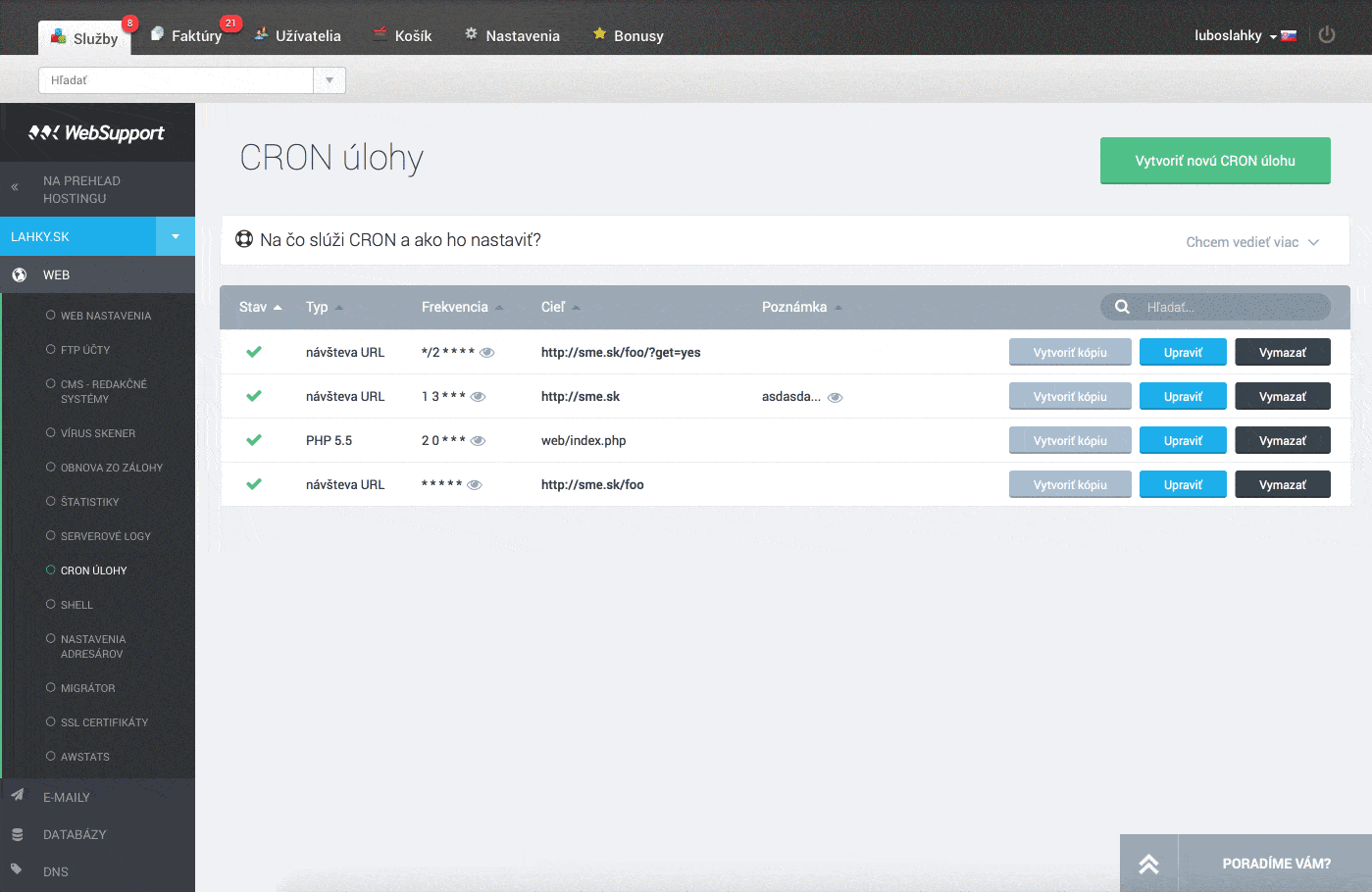The height and width of the screenshot is (892, 1372).
Task: Click notification badge 21 on Faktúry
Action: [x=230, y=23]
